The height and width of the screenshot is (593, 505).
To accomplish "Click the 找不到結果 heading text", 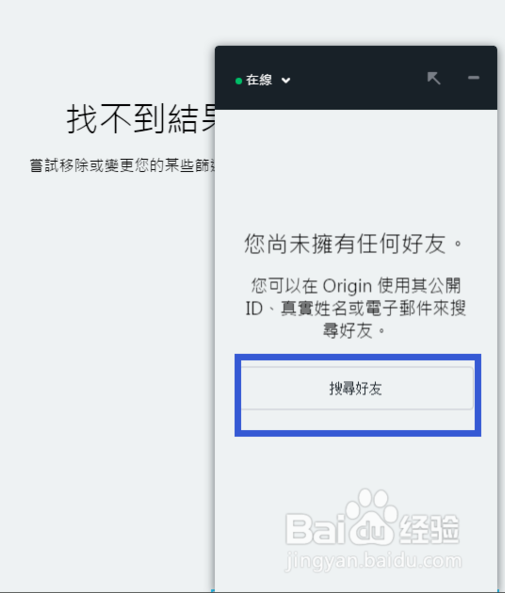I will click(141, 119).
